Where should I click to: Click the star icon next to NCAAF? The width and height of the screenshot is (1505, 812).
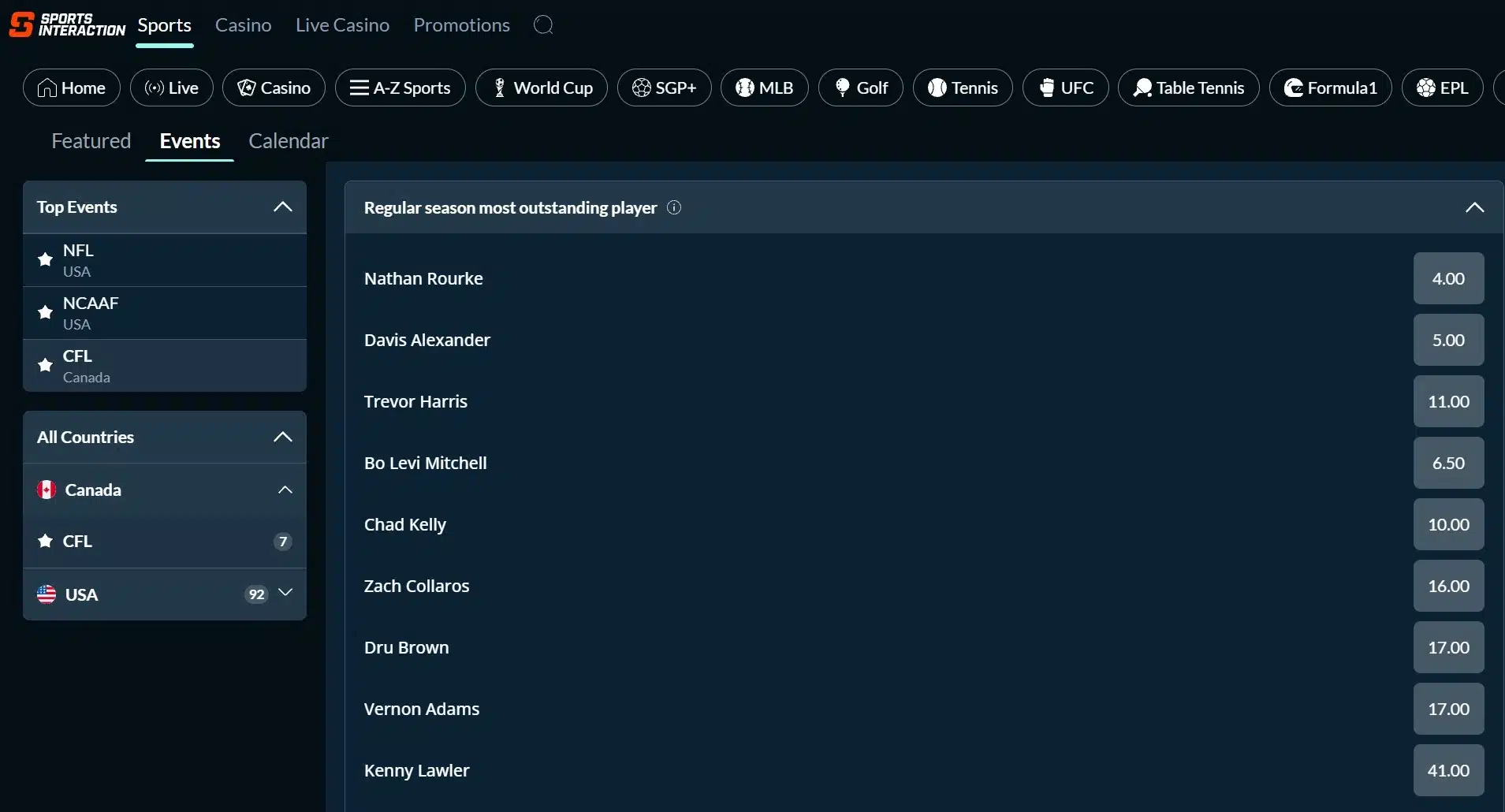pos(45,312)
